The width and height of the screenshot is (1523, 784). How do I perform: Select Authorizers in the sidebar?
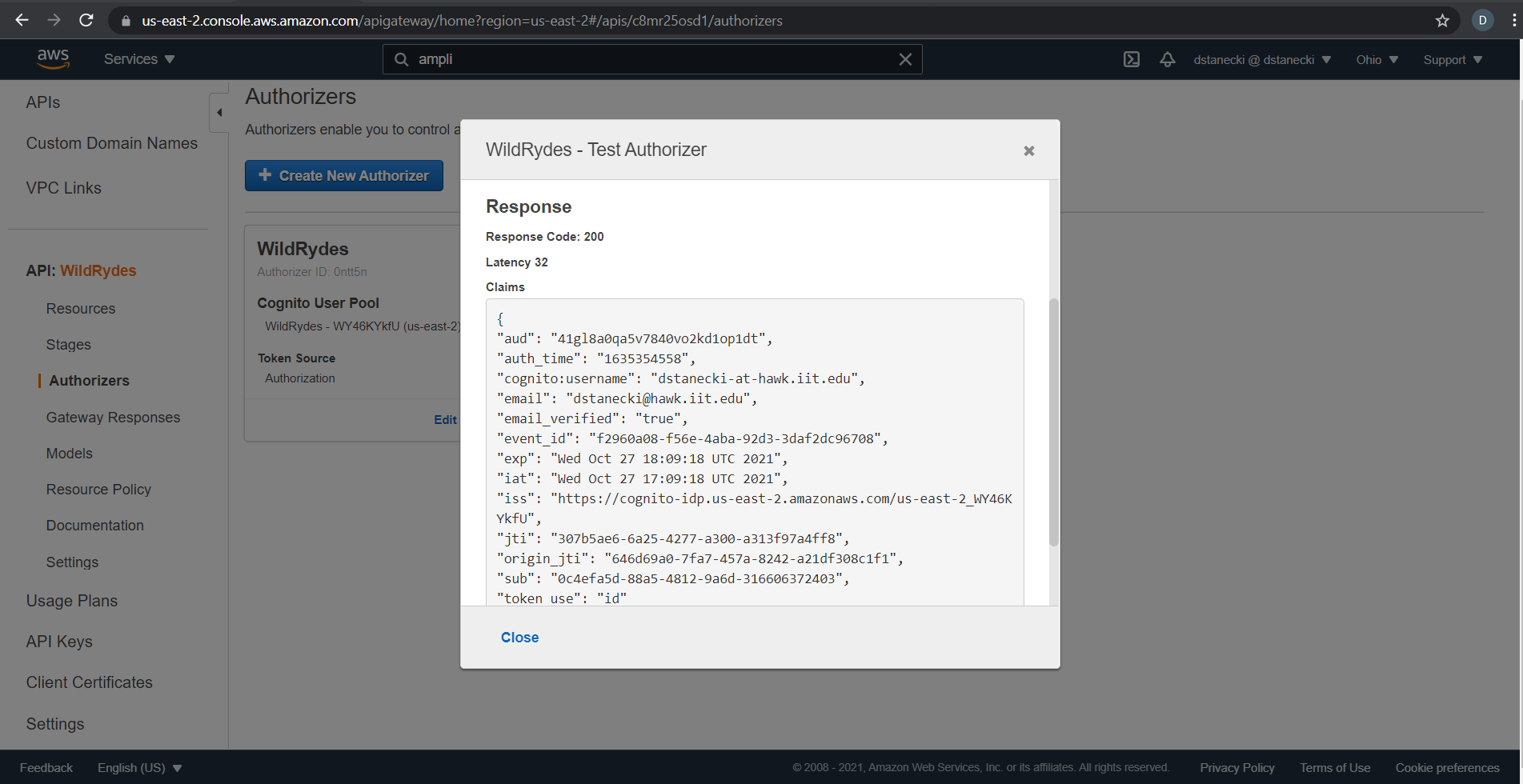89,381
